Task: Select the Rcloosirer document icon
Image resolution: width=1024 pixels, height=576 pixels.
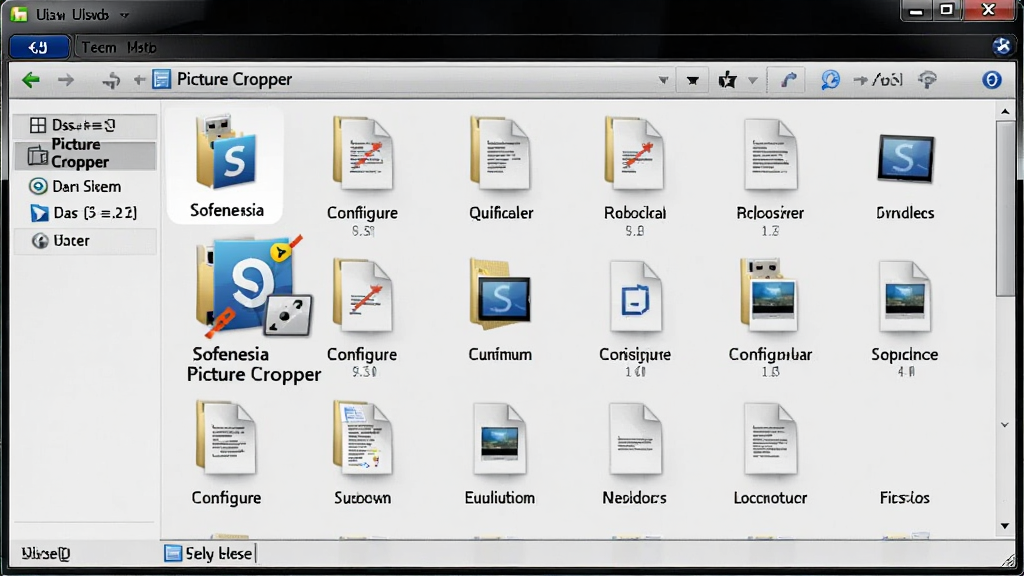Action: (x=771, y=155)
